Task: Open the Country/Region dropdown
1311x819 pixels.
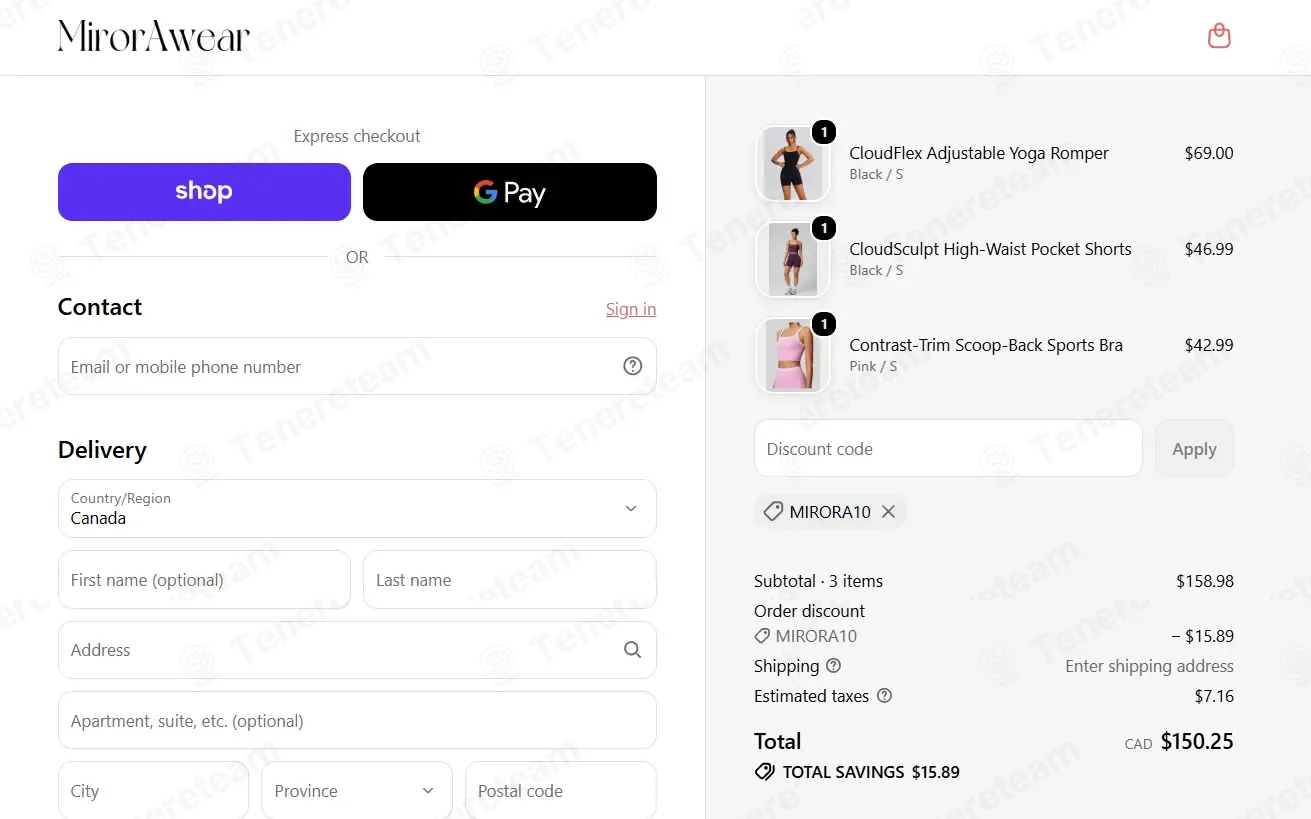Action: [x=357, y=508]
